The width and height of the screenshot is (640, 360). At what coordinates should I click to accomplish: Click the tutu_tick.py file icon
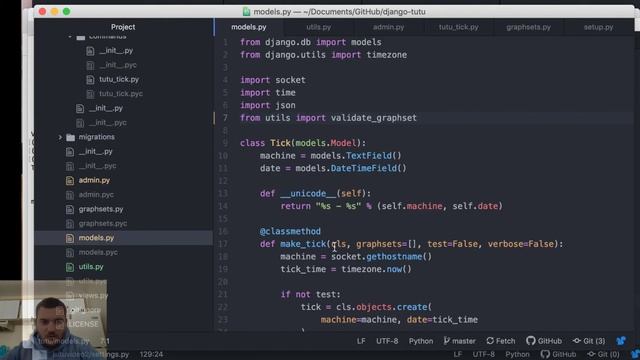tap(90, 80)
